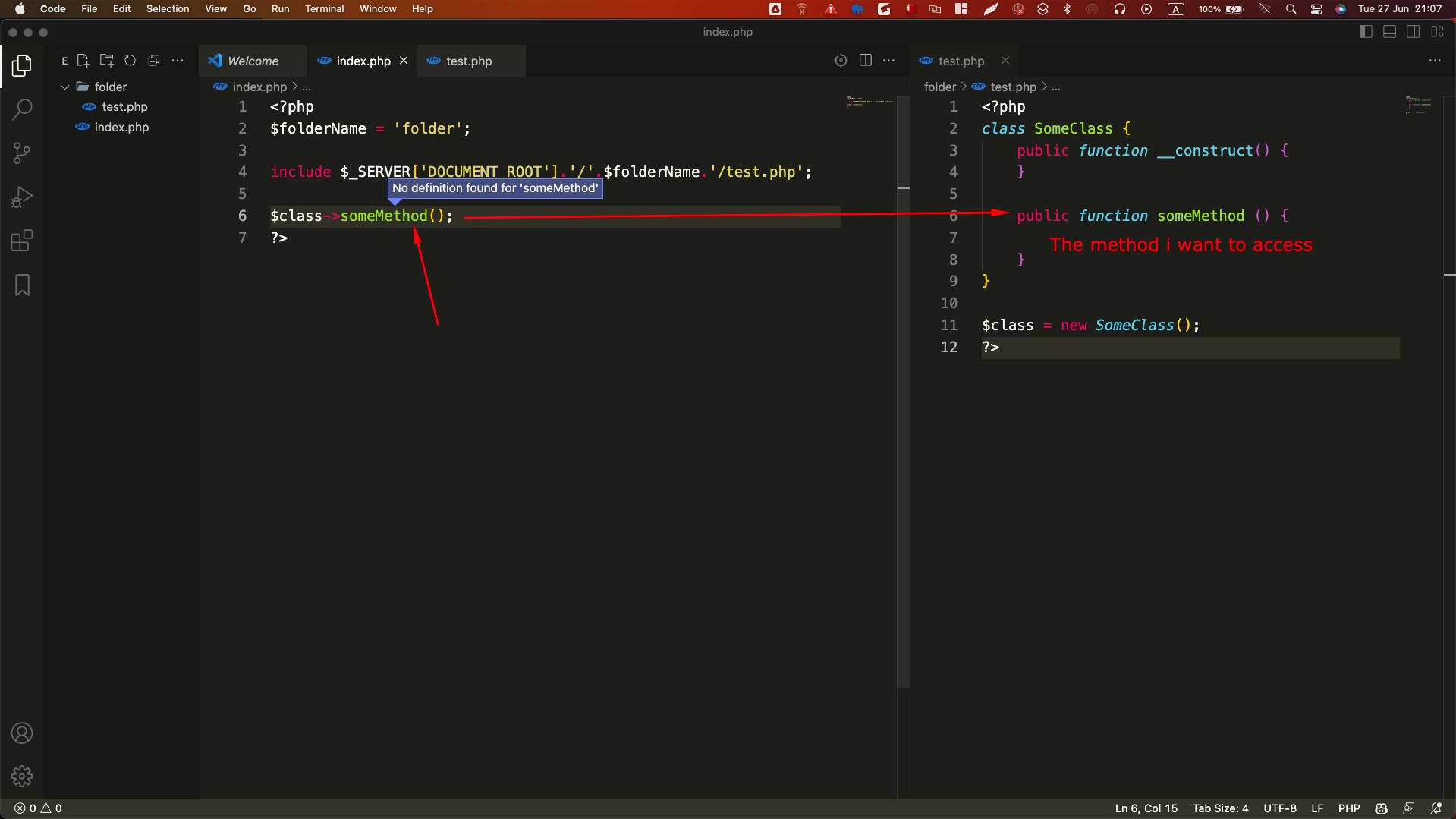The height and width of the screenshot is (819, 1456).
Task: Click the Siri icon in menu bar
Action: pyautogui.click(x=1341, y=9)
